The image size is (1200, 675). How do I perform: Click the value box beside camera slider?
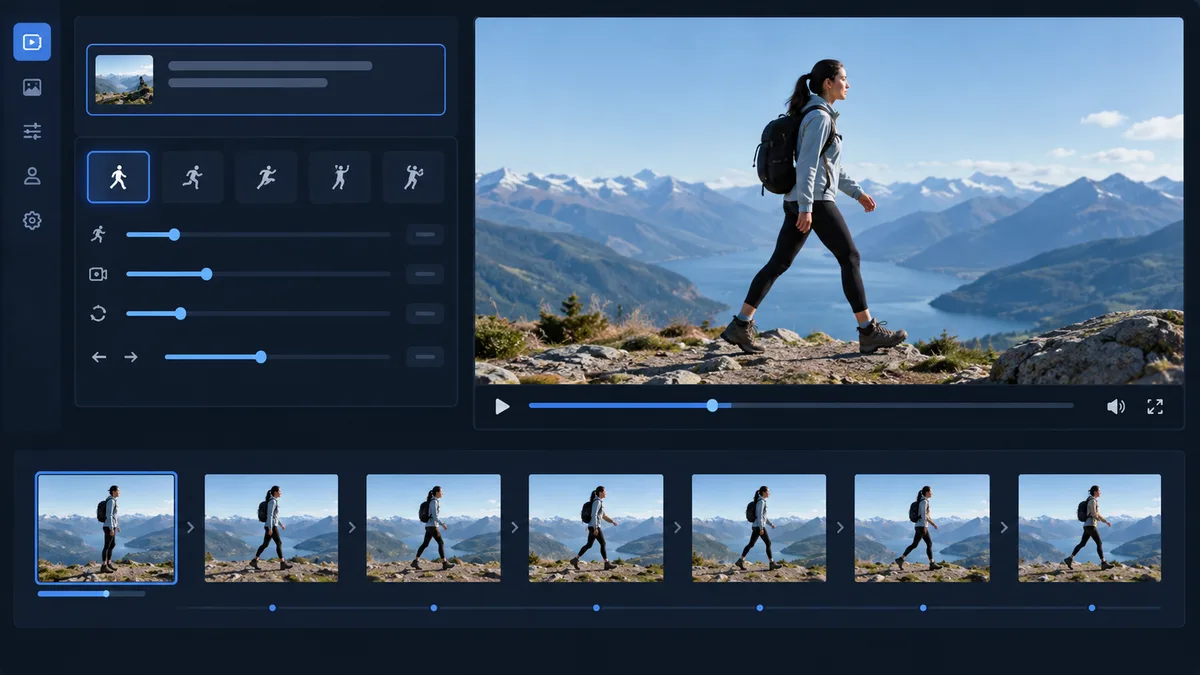(425, 274)
